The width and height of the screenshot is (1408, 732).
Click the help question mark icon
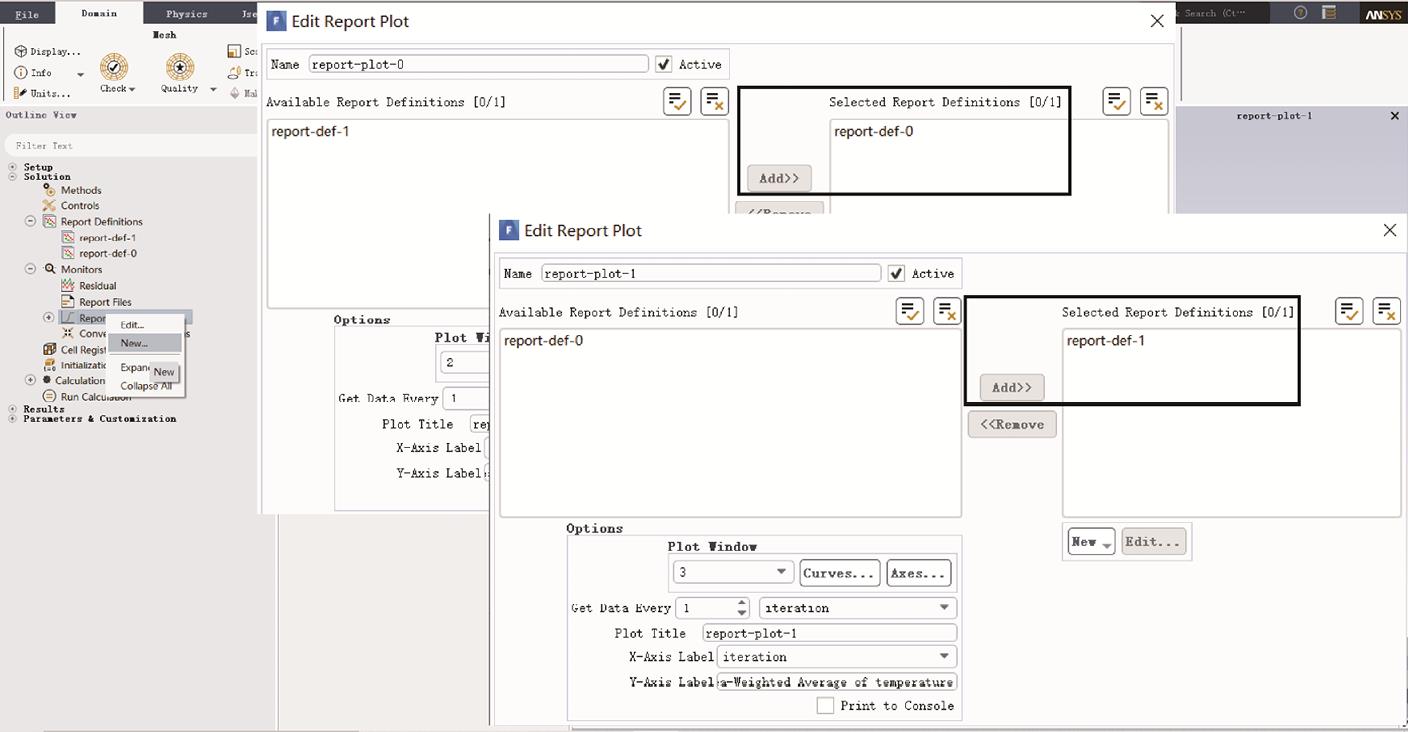pos(1300,13)
